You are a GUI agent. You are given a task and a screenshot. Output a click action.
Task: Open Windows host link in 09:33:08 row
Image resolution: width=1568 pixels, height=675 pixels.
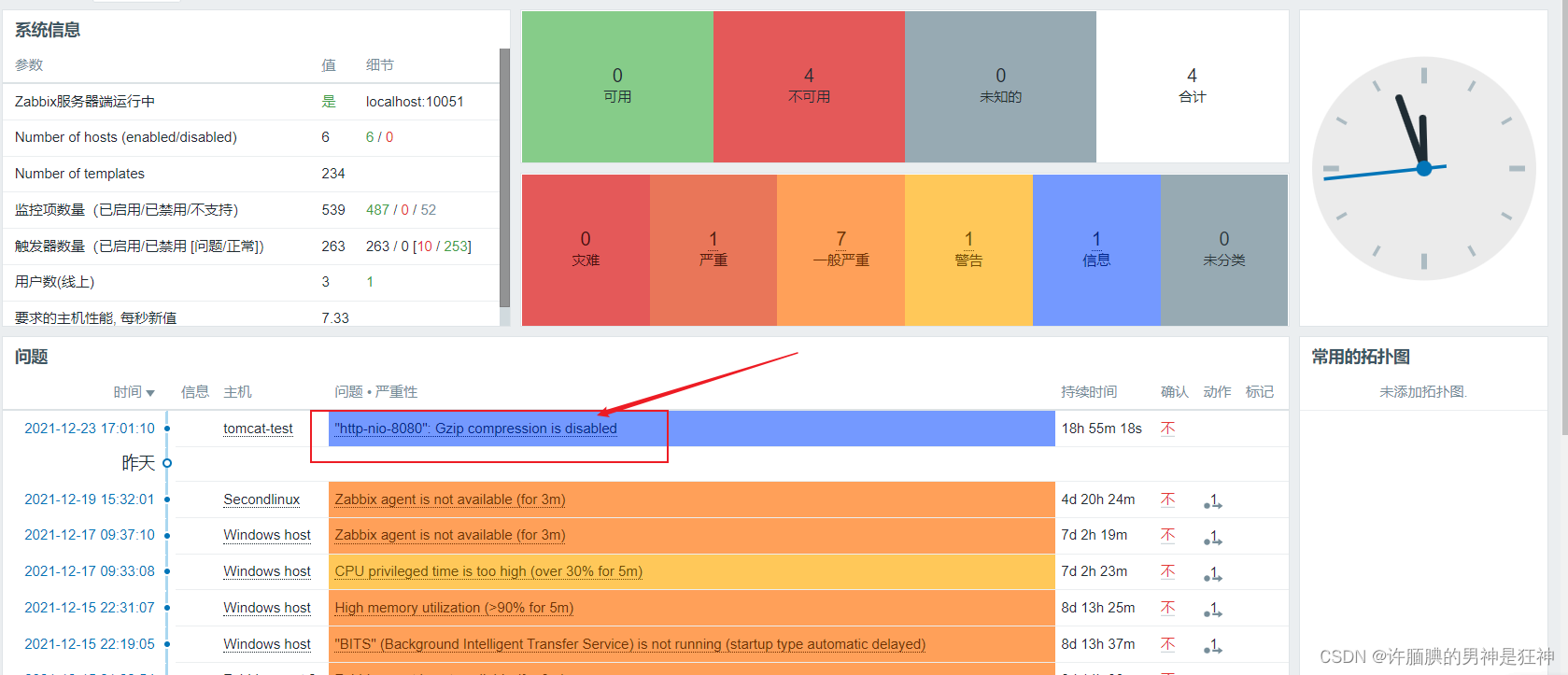point(267,571)
